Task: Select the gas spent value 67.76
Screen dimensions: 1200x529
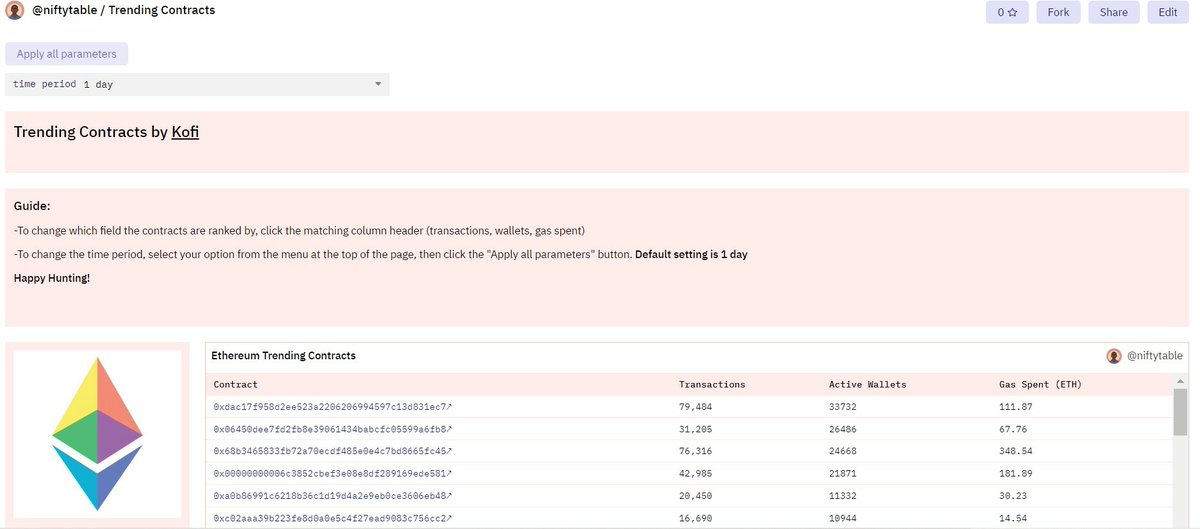Action: click(x=1012, y=429)
